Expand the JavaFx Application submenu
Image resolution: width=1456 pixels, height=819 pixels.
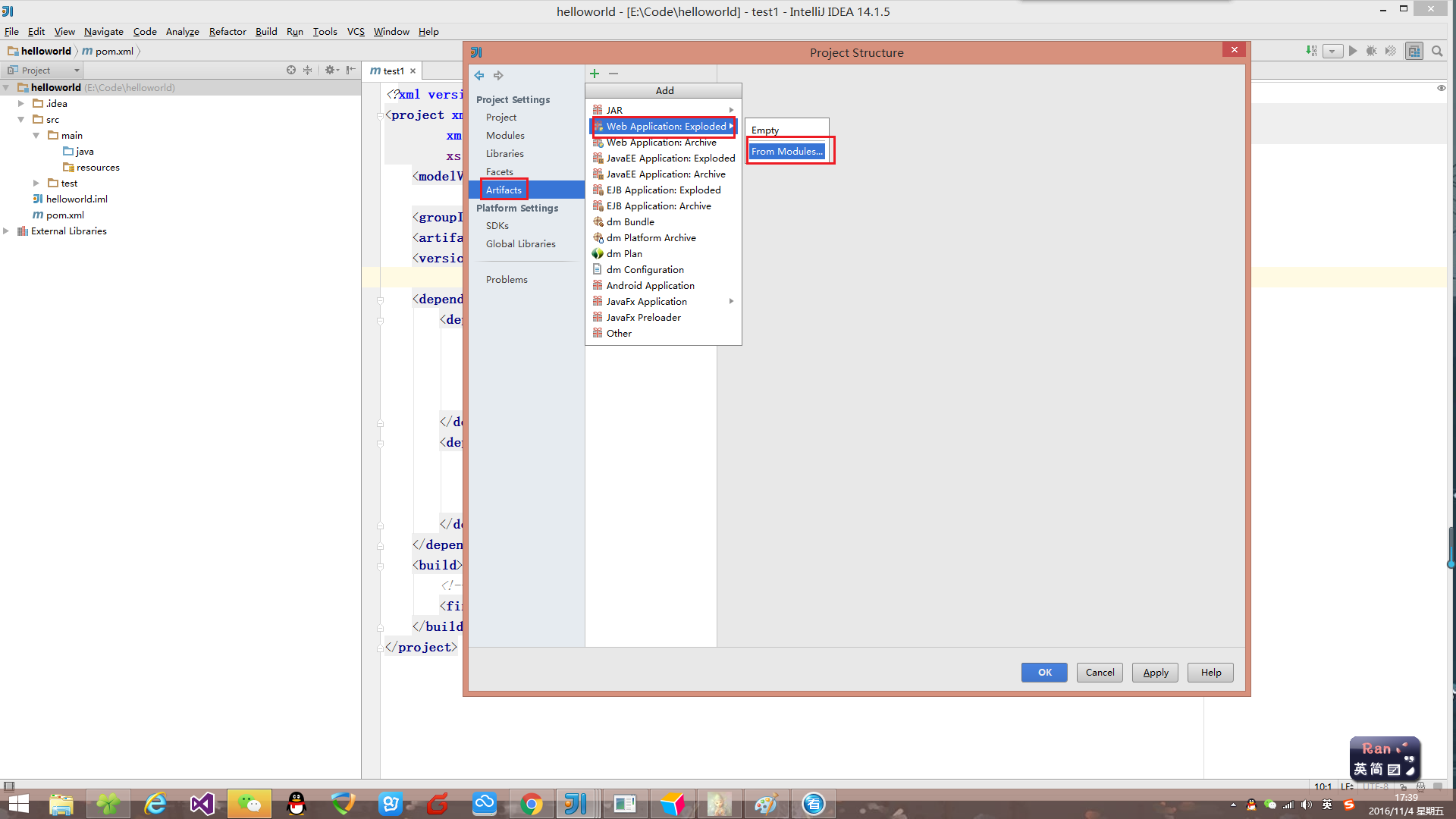click(731, 302)
